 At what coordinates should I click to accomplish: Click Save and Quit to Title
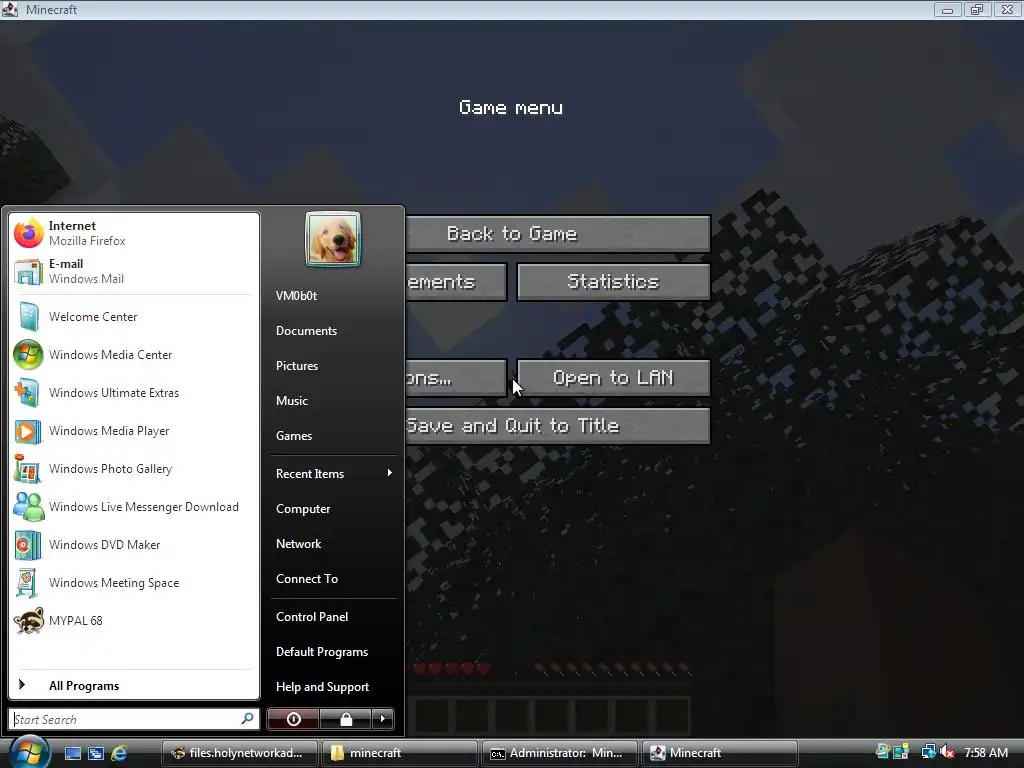tap(557, 426)
